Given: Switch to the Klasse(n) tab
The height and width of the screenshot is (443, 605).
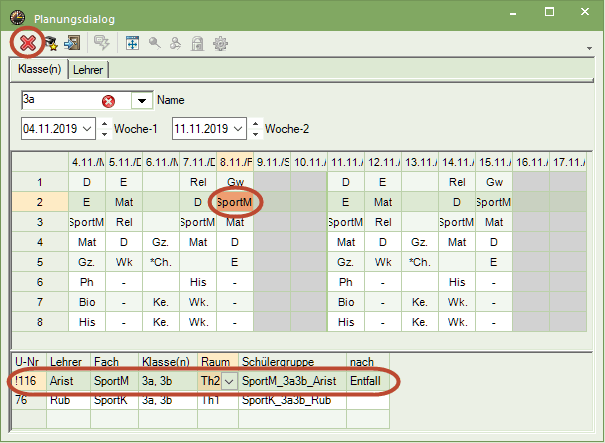Looking at the screenshot, I should [x=39, y=69].
